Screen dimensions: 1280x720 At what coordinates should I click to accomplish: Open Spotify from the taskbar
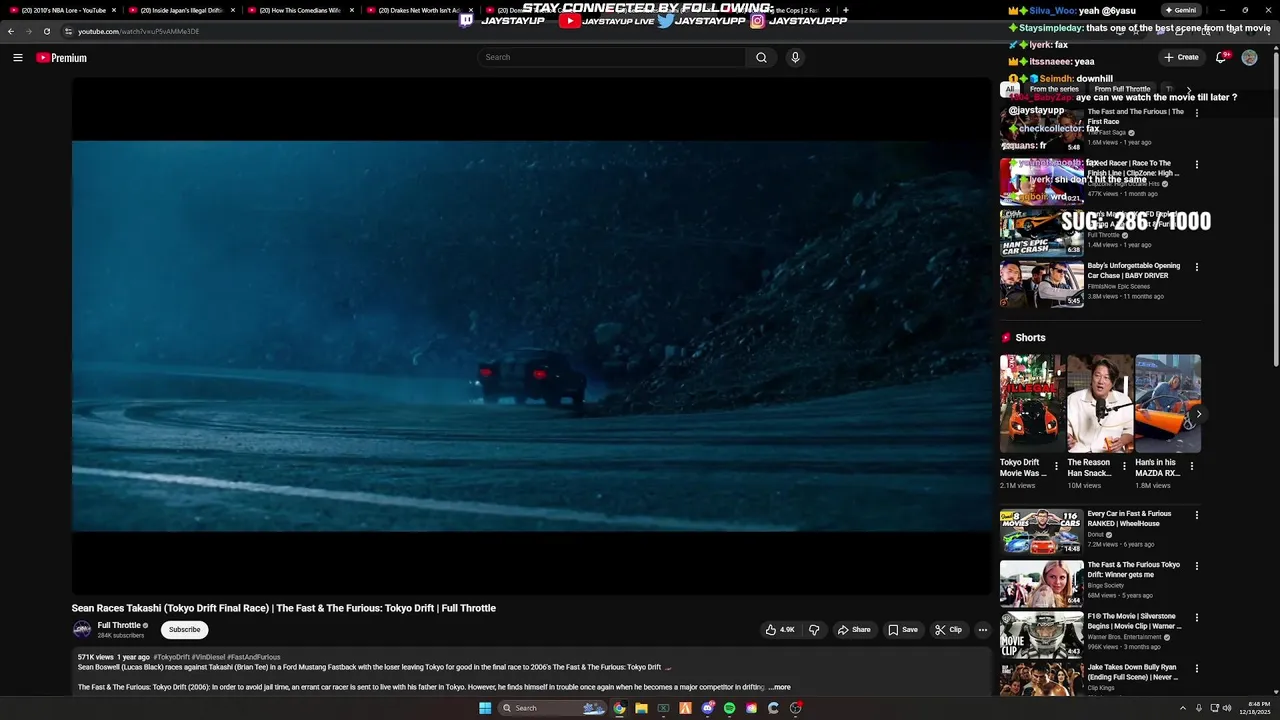(729, 708)
